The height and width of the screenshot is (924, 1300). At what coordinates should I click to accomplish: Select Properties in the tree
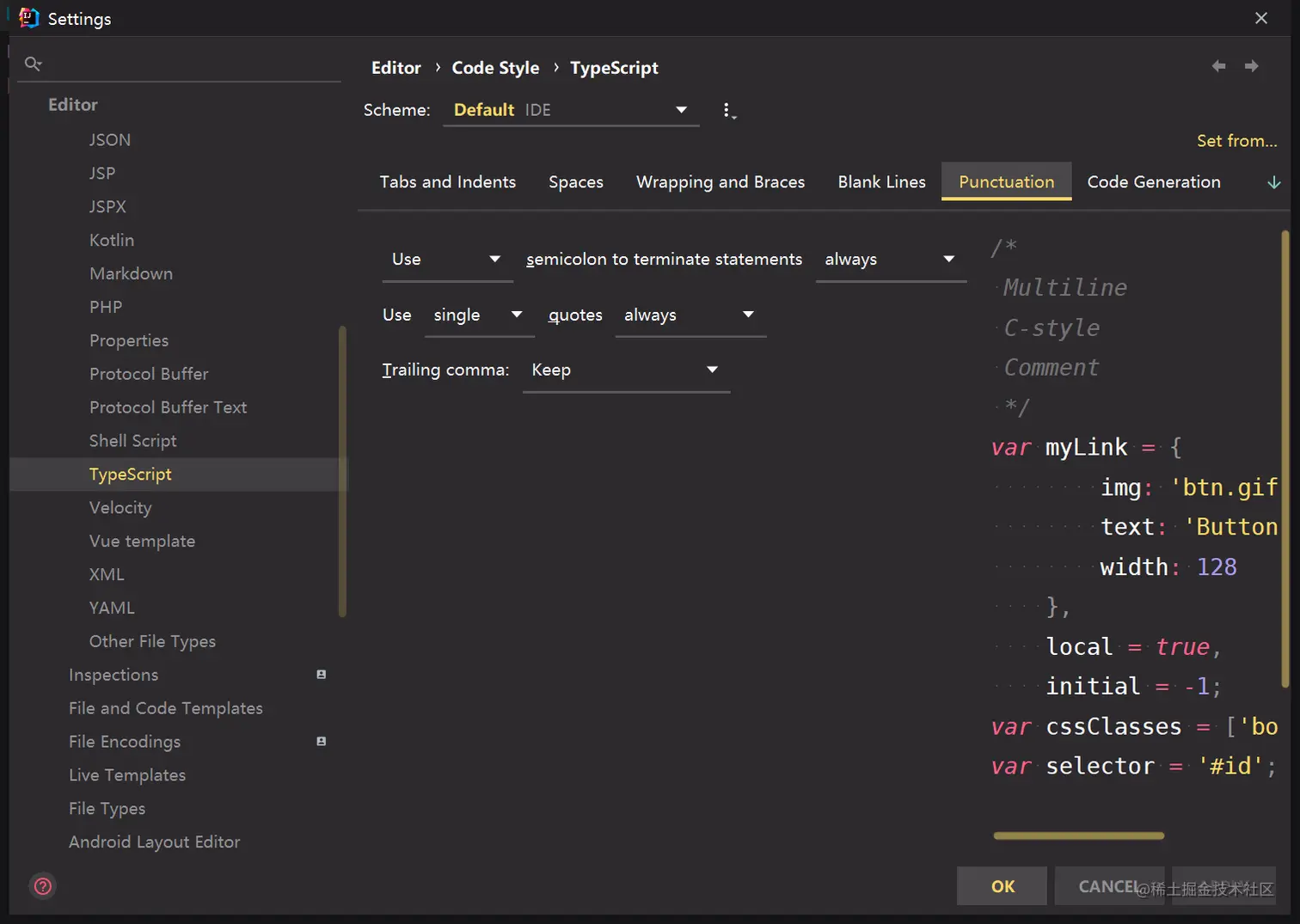click(x=129, y=341)
